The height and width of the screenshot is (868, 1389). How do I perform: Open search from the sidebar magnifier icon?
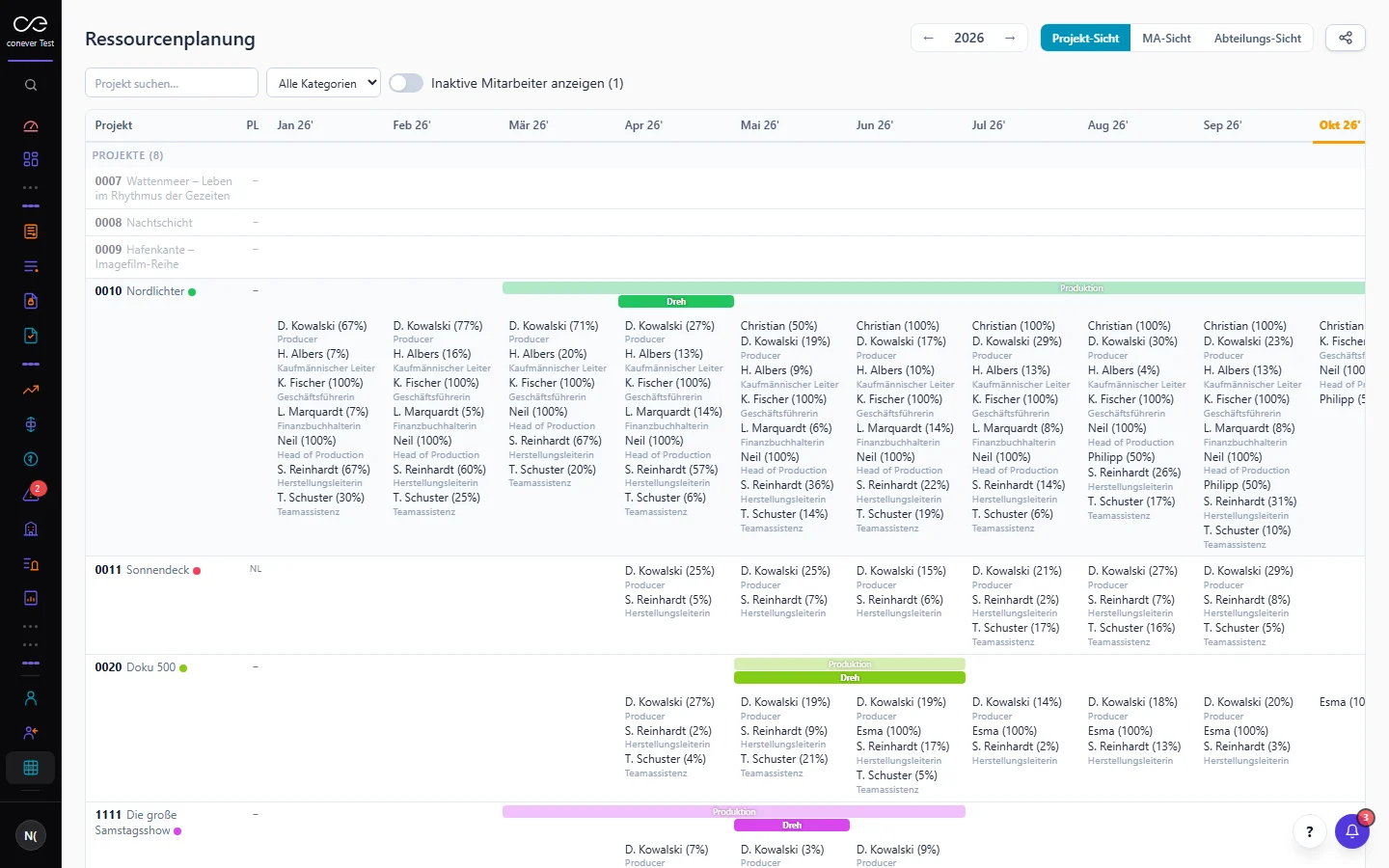click(x=31, y=85)
